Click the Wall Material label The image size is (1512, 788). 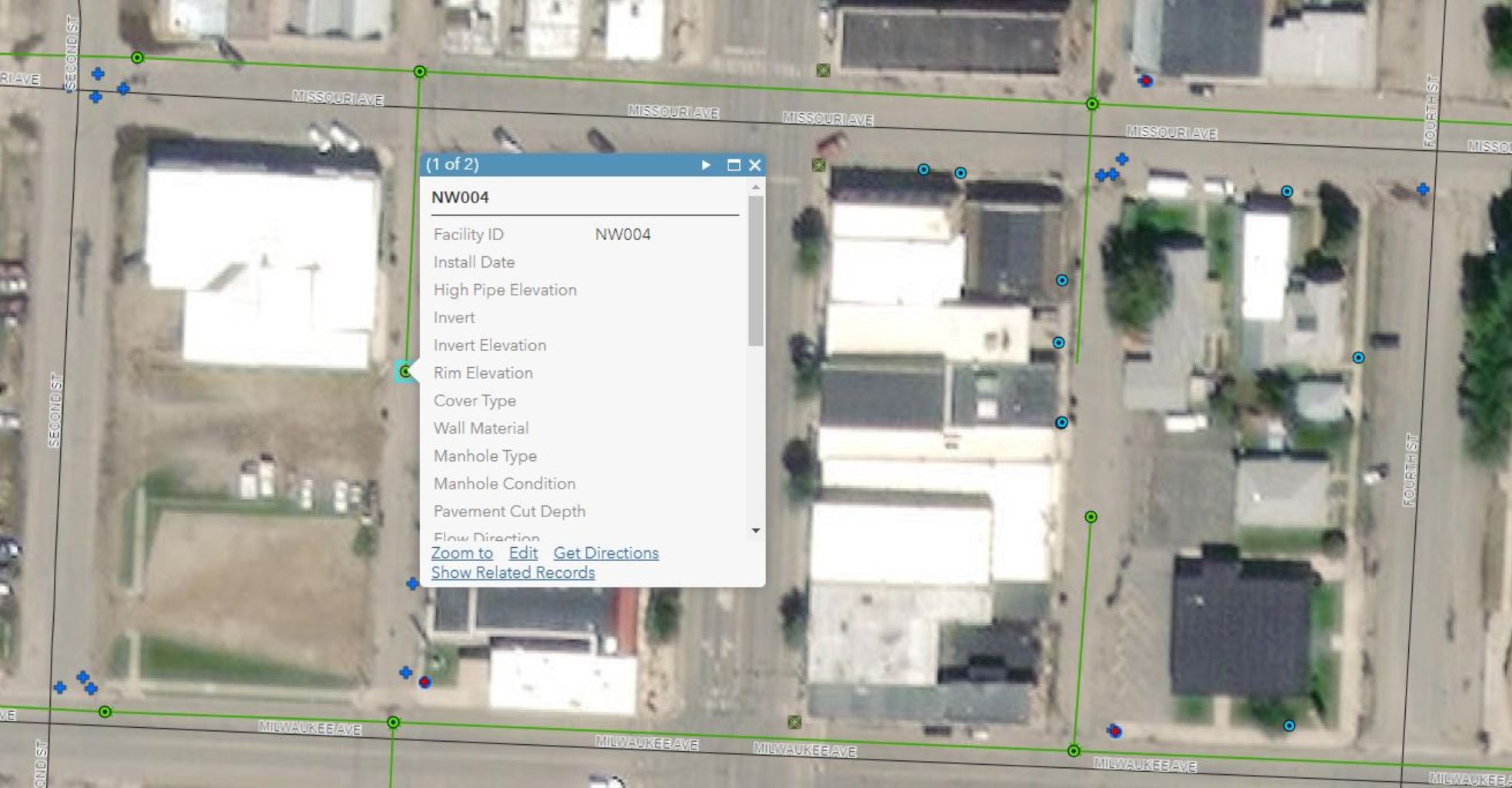pos(481,429)
